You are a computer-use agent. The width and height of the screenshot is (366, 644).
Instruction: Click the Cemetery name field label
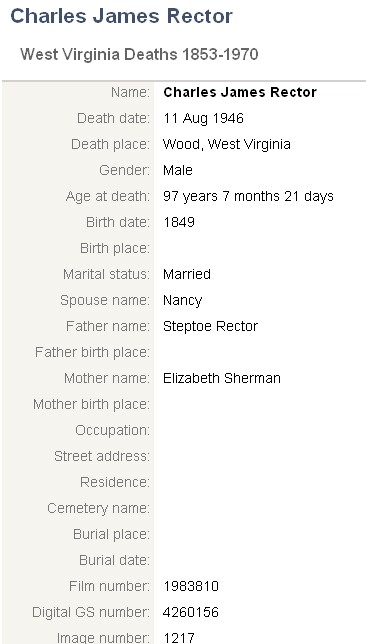click(99, 508)
